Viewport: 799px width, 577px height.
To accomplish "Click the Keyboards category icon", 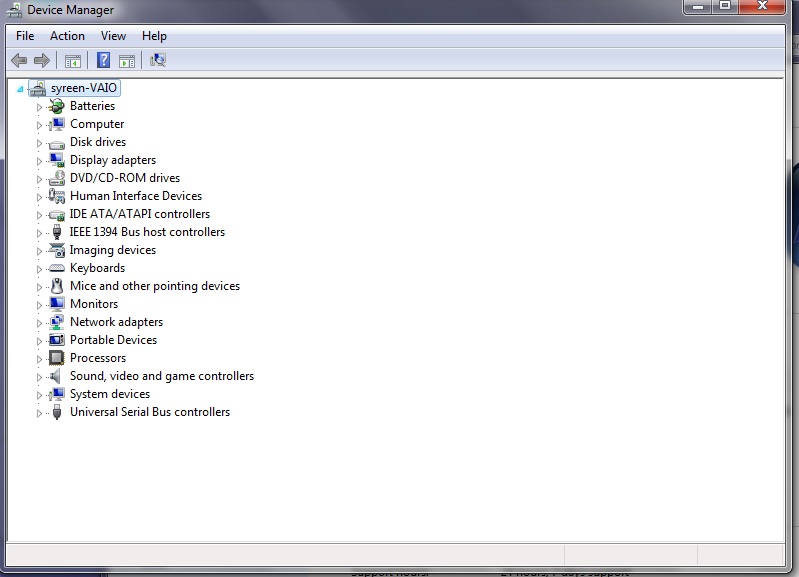I will (x=57, y=268).
